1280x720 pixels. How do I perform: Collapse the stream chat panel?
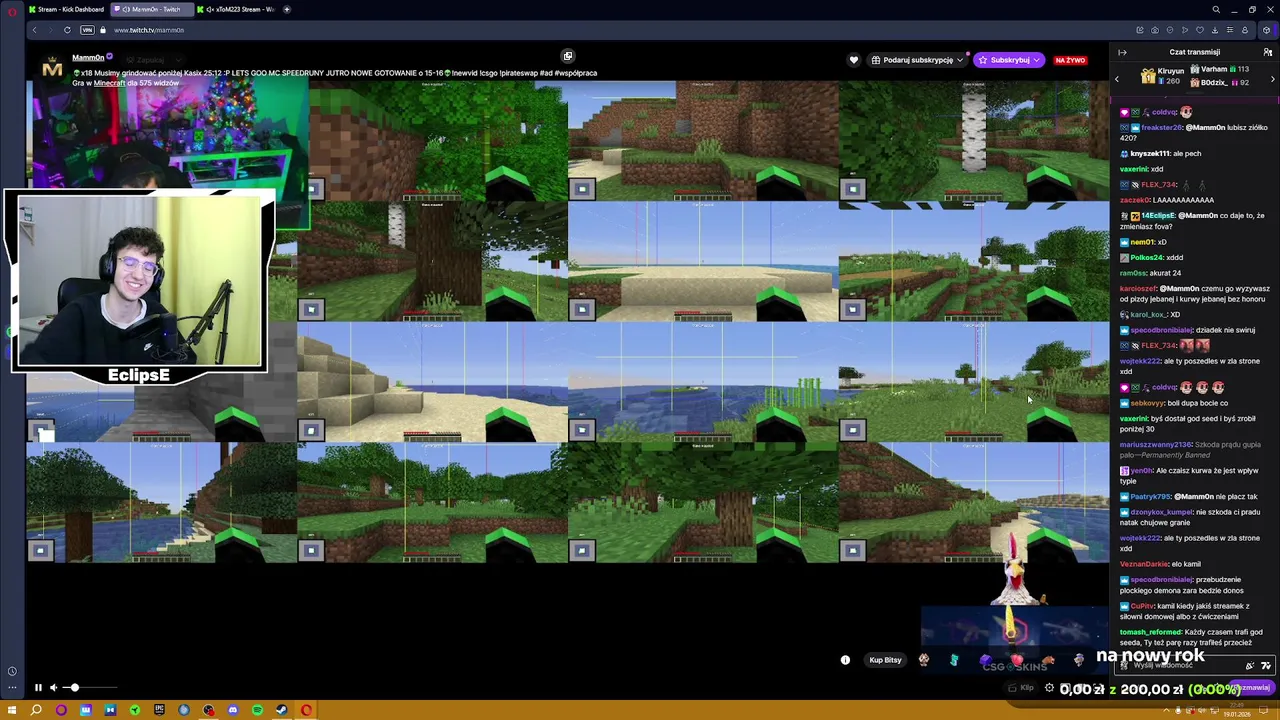[x=1122, y=52]
